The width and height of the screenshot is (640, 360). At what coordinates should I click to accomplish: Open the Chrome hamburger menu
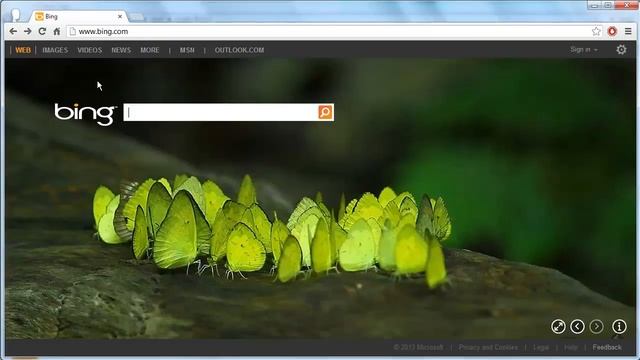click(x=628, y=31)
